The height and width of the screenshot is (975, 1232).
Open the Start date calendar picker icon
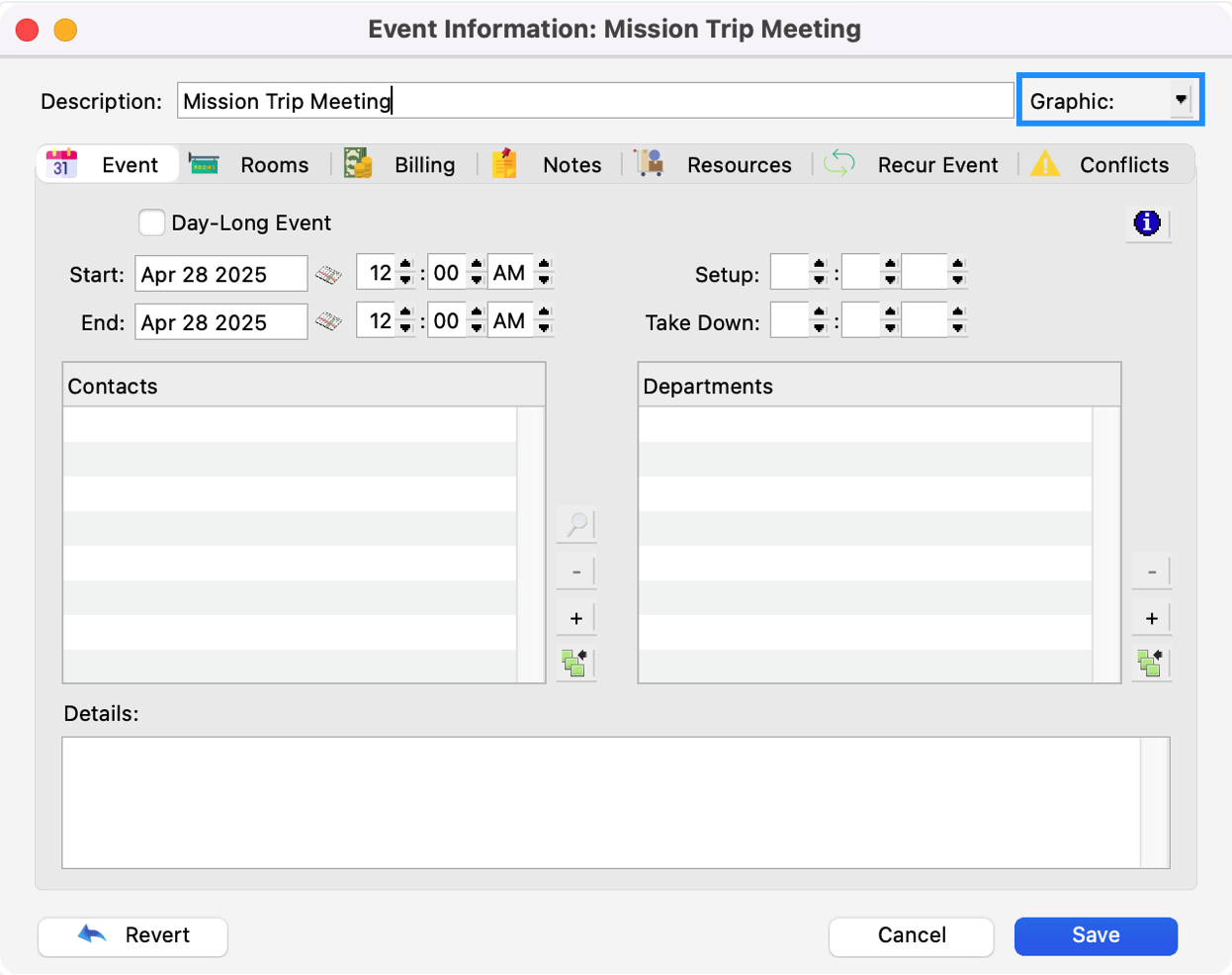click(x=328, y=274)
